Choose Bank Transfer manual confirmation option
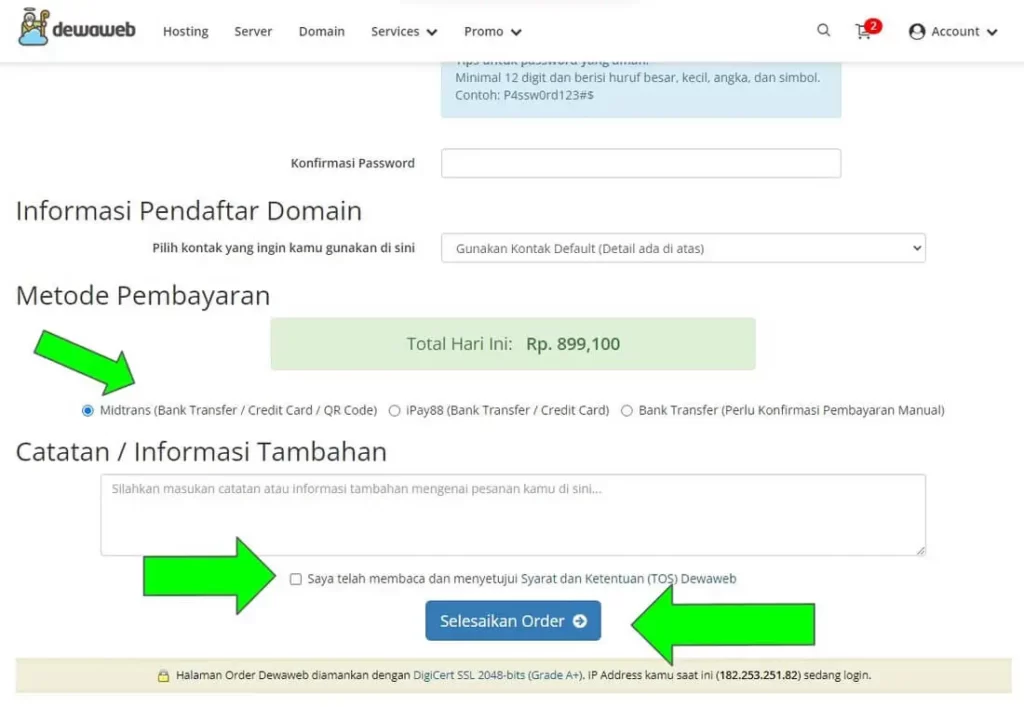 point(626,410)
